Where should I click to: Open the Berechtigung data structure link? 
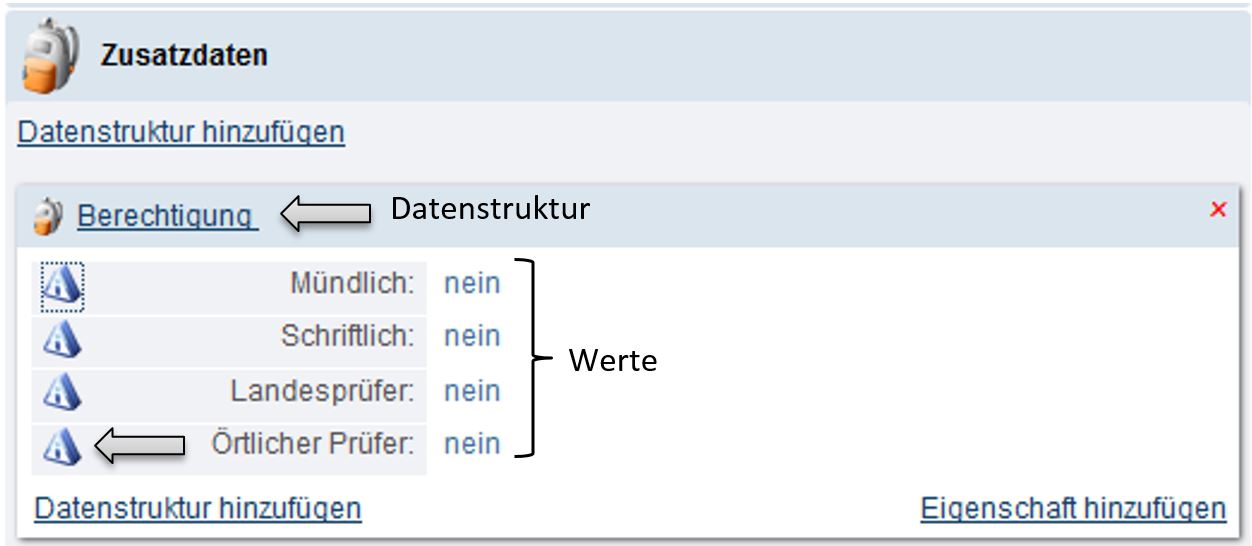click(x=165, y=215)
